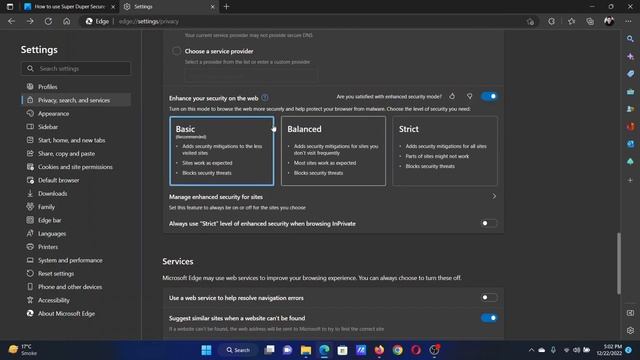Switch to How to use Super Duper Secure tab

click(69, 7)
